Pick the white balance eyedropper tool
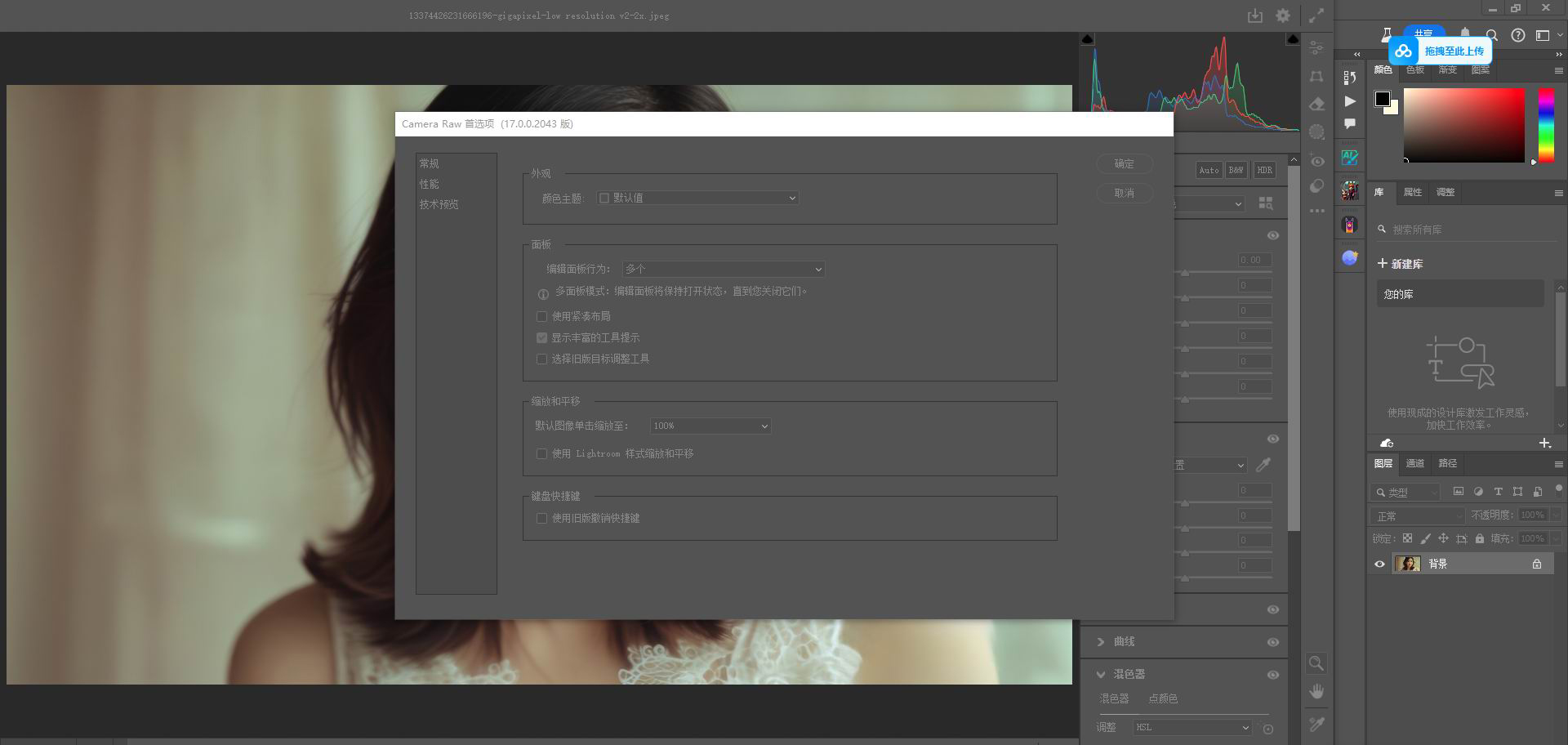Viewport: 1568px width, 745px height. click(x=1263, y=465)
